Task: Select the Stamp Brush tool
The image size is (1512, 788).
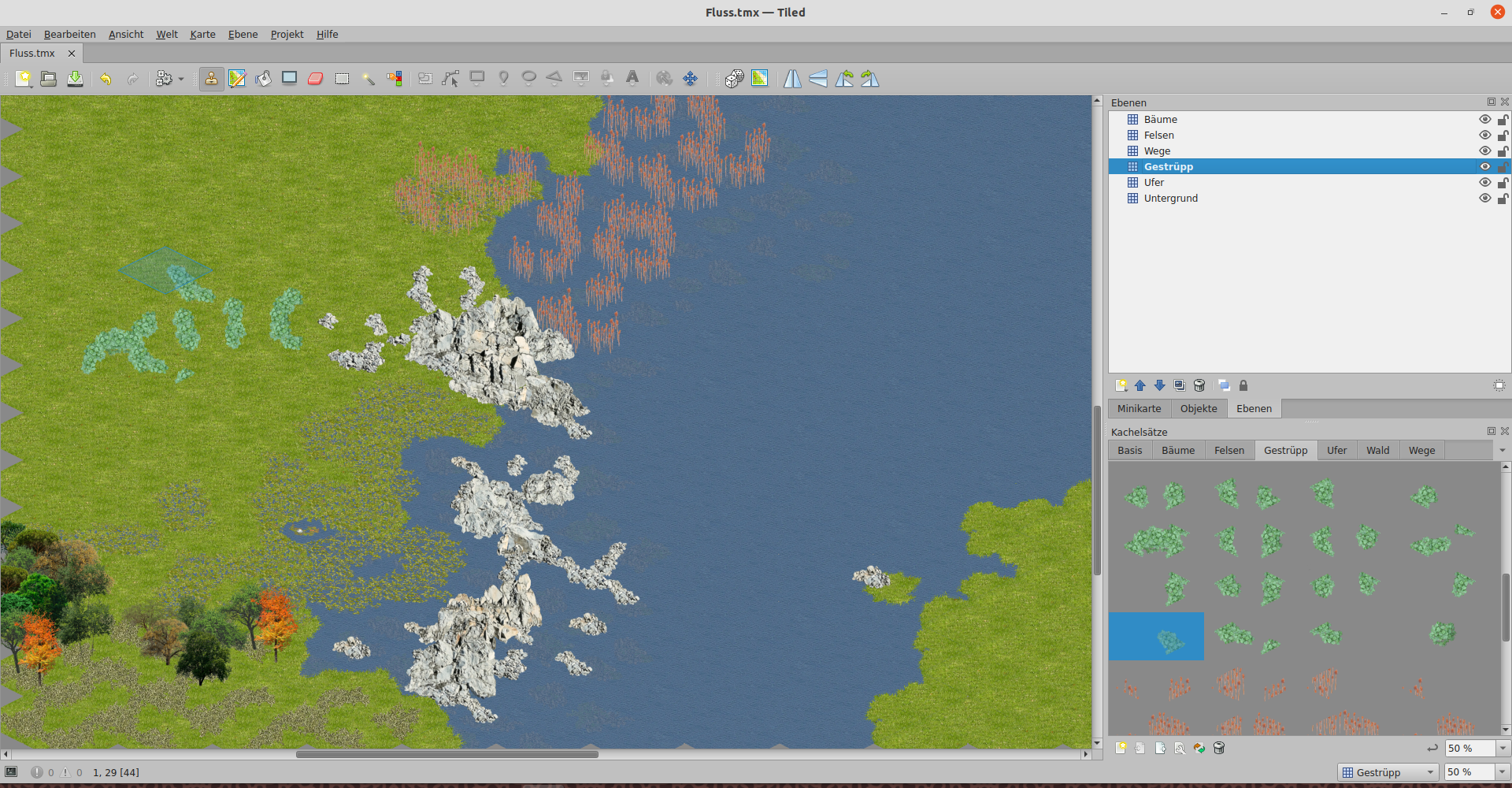Action: click(x=211, y=79)
